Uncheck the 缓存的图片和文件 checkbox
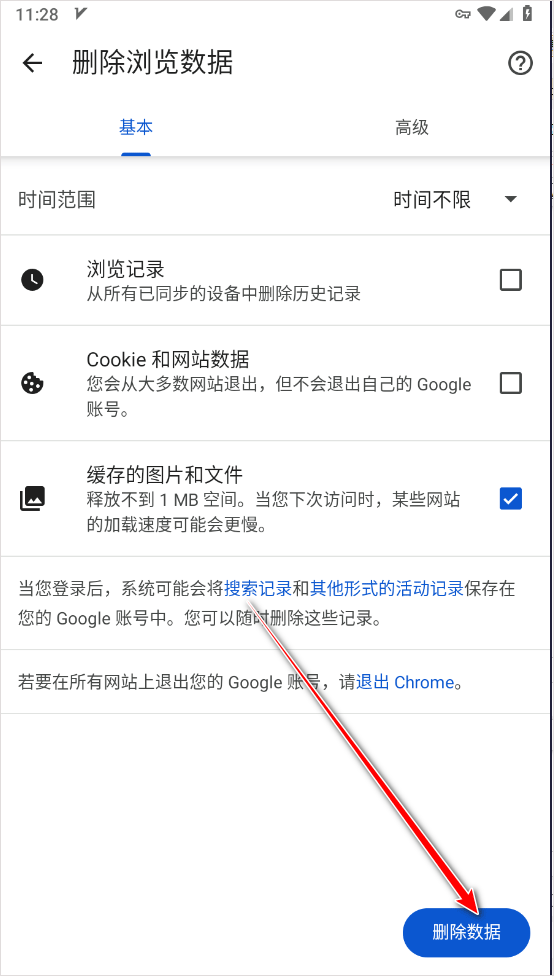 click(510, 499)
